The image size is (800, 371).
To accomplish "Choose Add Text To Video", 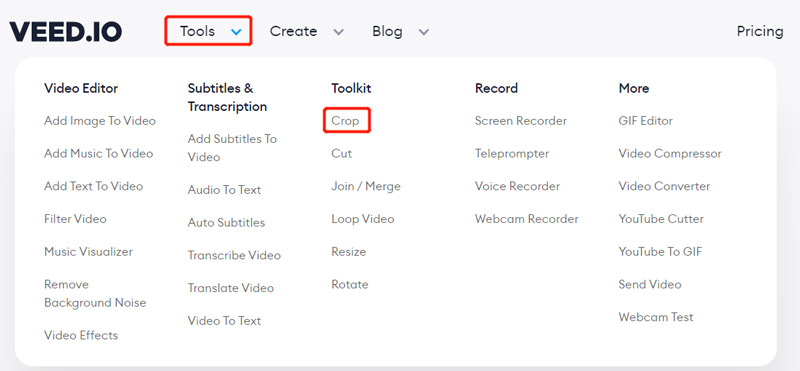I will (93, 186).
